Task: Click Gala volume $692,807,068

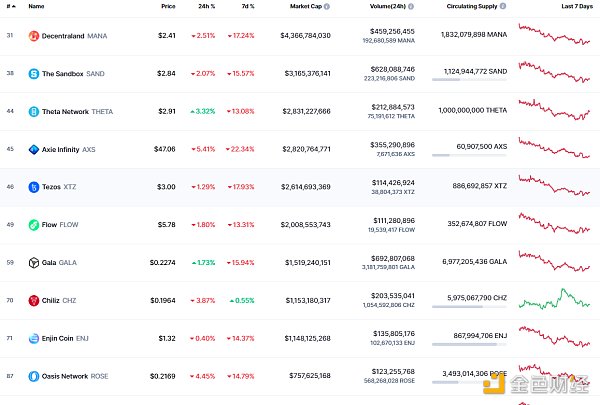Action: coord(393,259)
